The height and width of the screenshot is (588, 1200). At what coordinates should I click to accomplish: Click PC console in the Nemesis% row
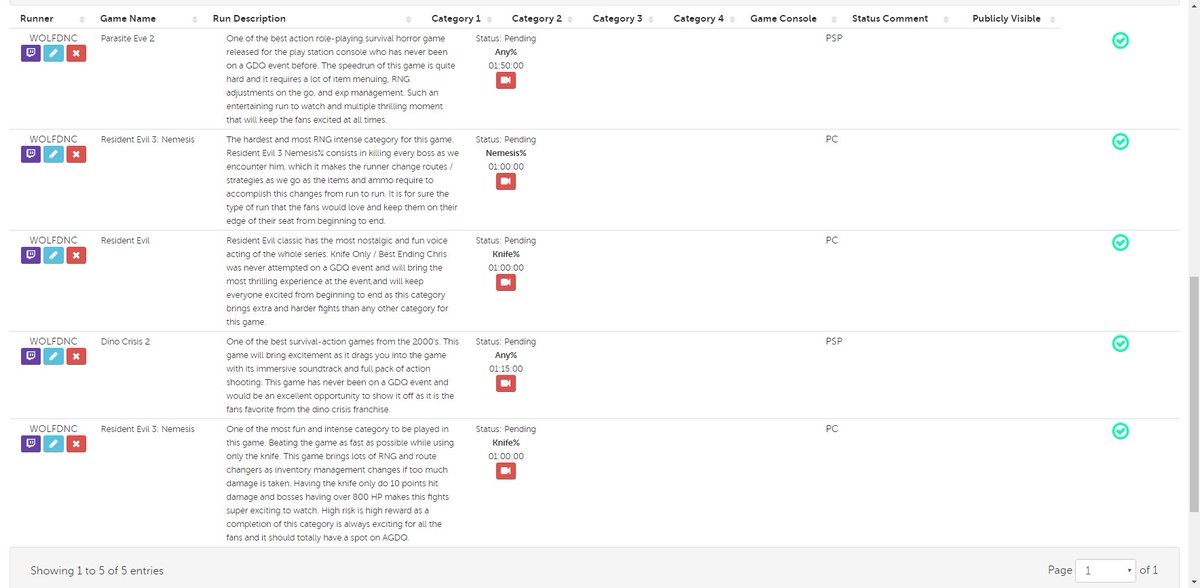832,139
